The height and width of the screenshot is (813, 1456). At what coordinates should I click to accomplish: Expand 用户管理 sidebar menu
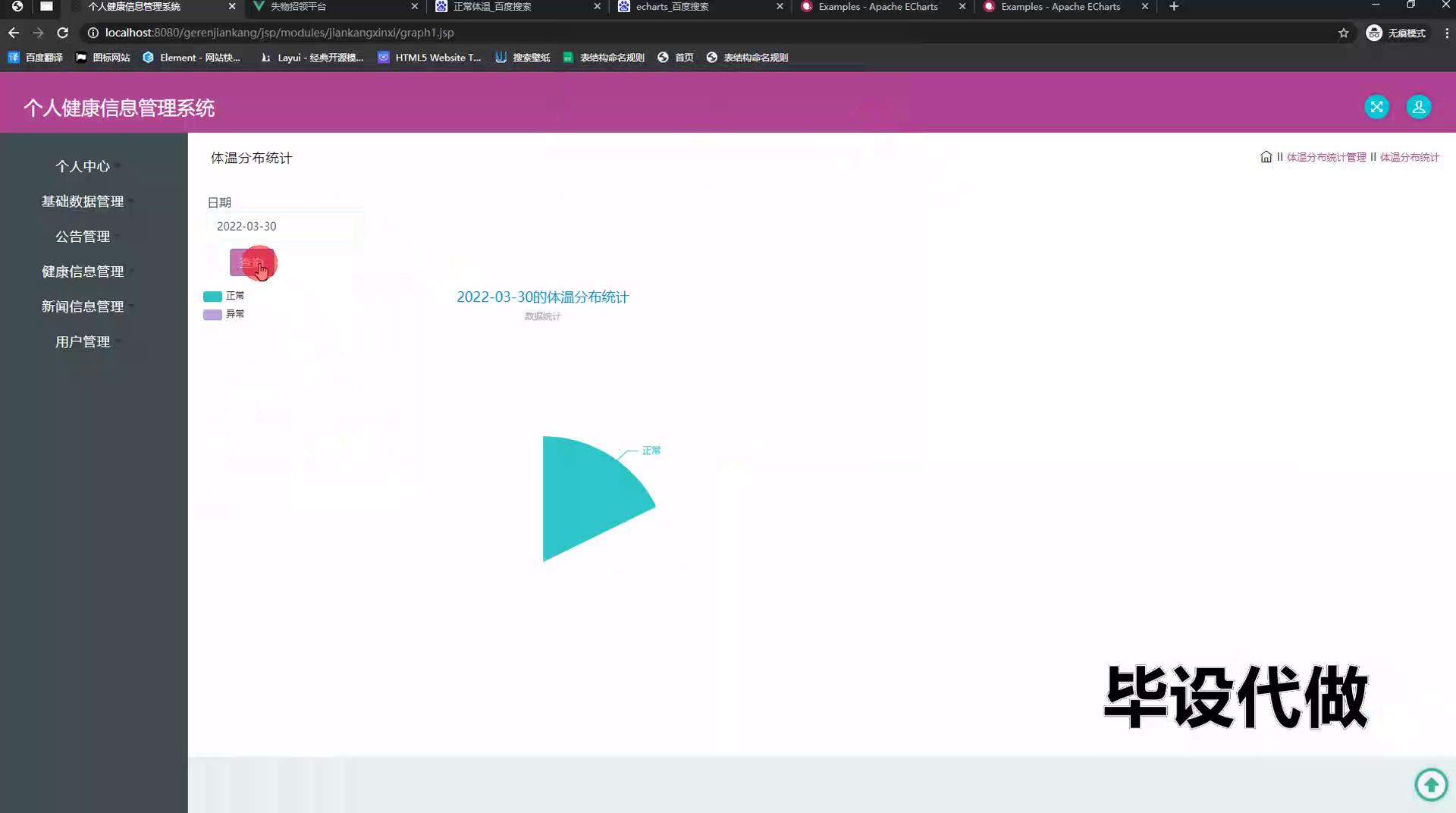83,342
